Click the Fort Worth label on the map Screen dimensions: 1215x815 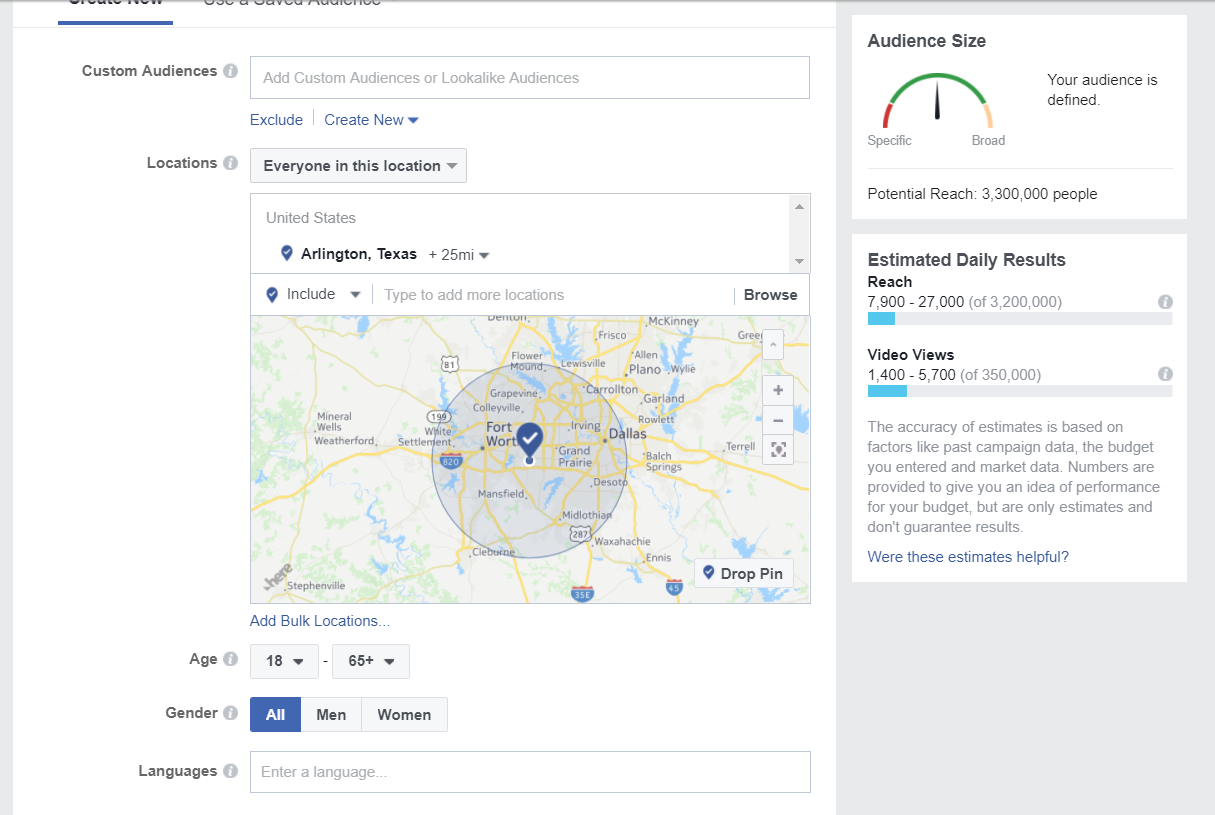click(x=499, y=434)
